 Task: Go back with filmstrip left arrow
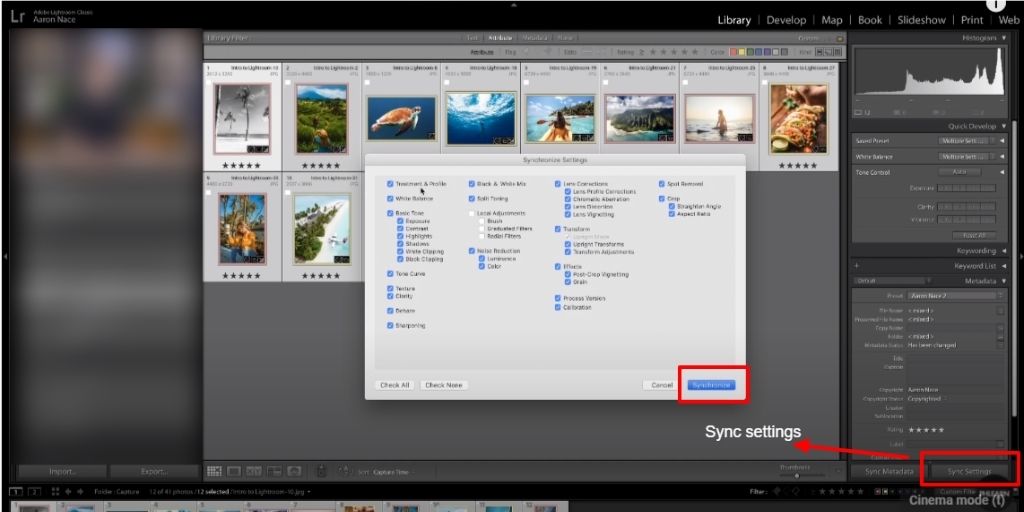click(x=68, y=491)
